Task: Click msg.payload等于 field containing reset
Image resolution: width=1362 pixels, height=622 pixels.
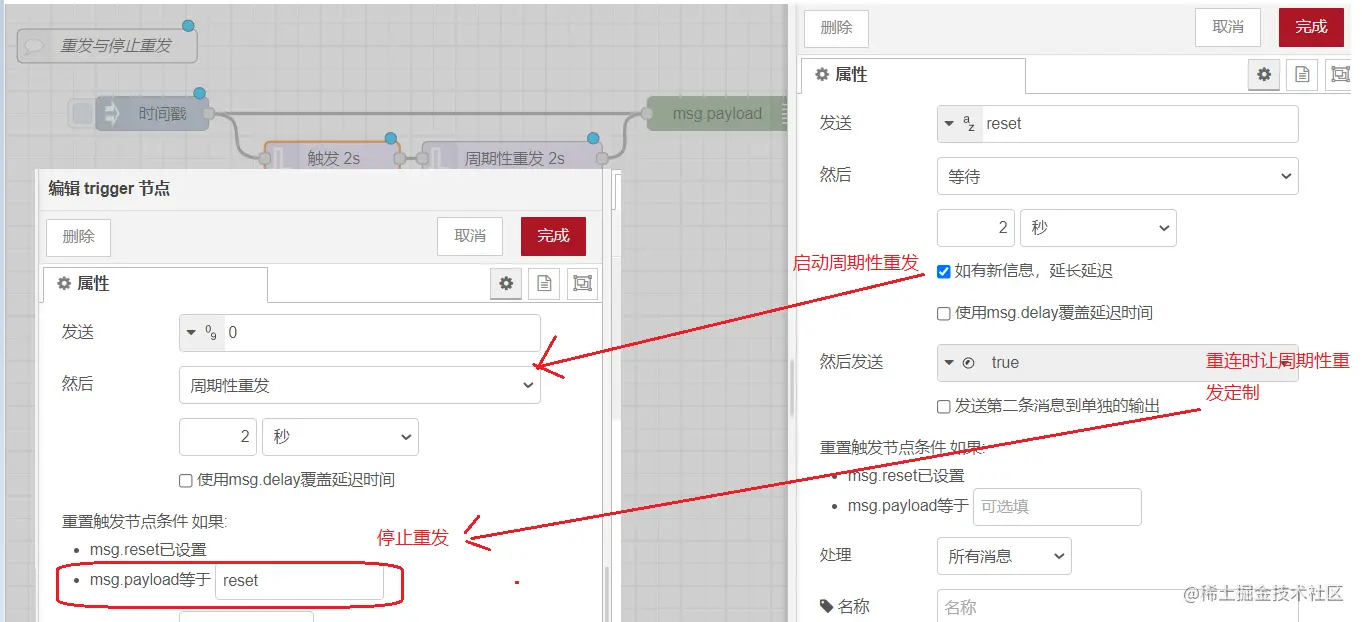Action: click(x=300, y=581)
